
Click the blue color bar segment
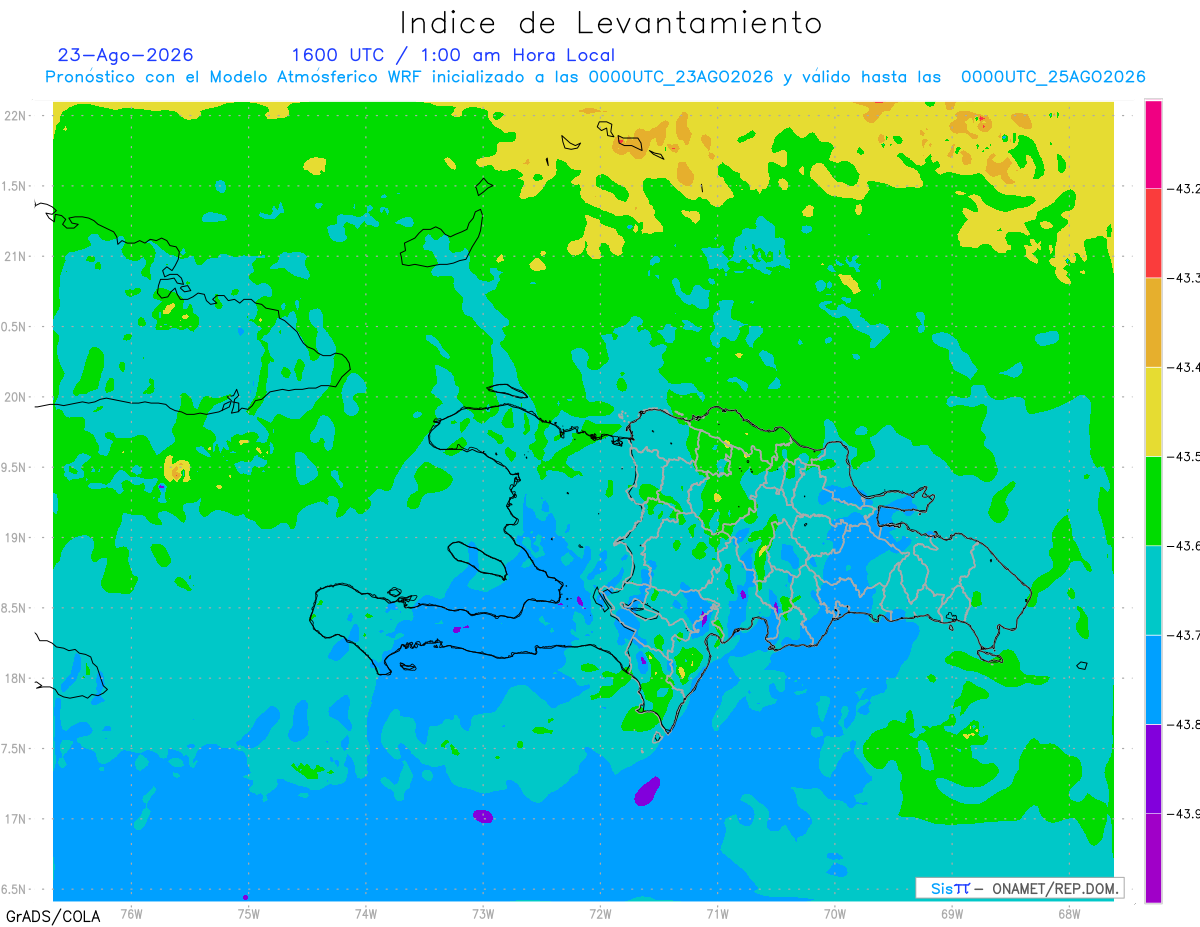coord(1153,679)
